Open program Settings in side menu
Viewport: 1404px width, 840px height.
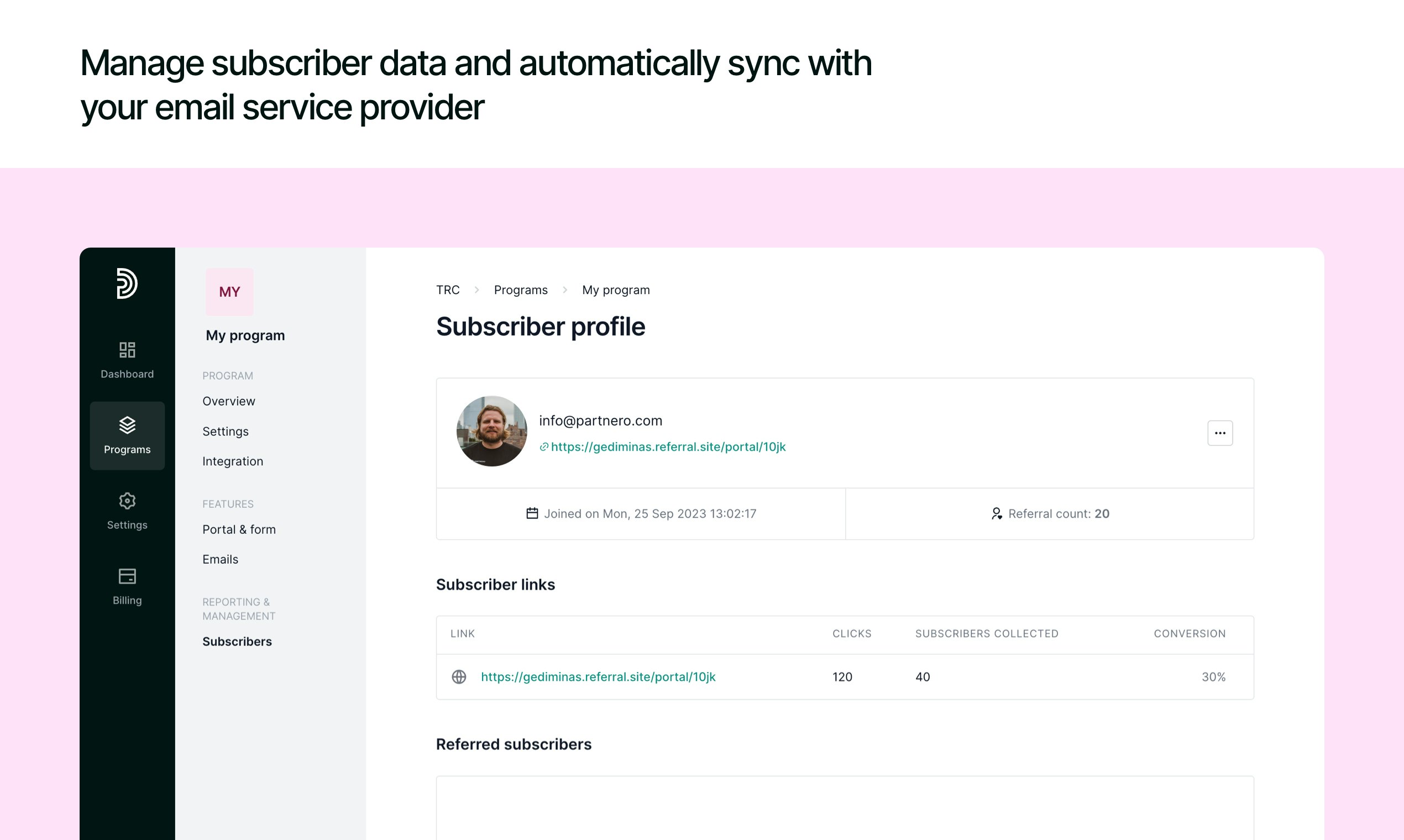tap(226, 431)
